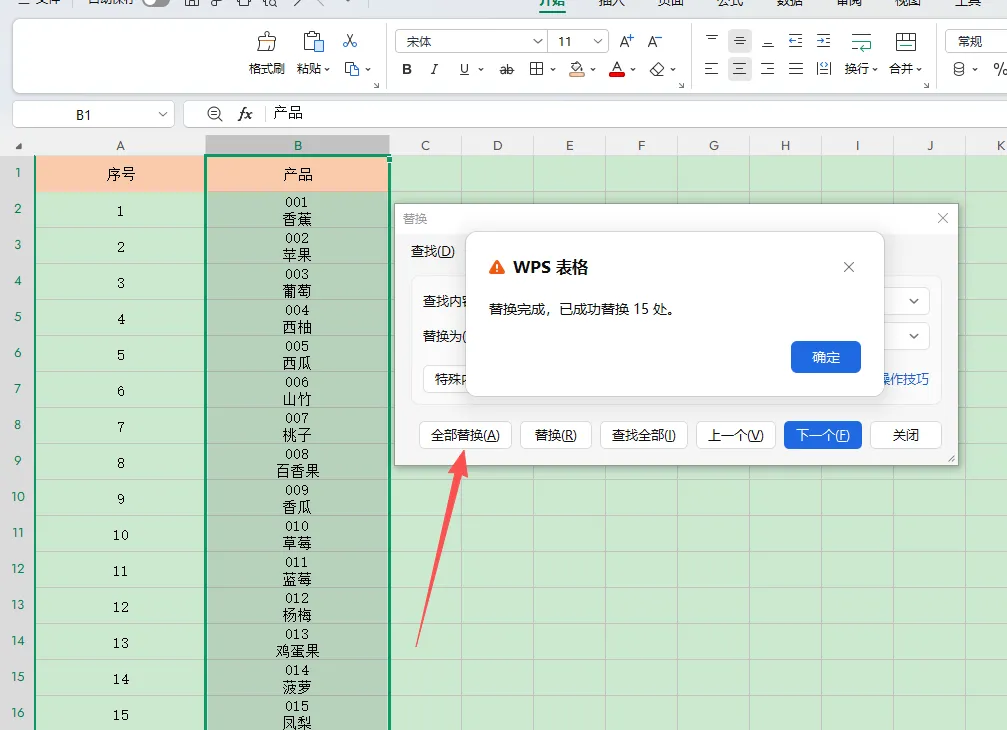This screenshot has width=1007, height=730.
Task: Apply the red font color A
Action: tap(617, 69)
